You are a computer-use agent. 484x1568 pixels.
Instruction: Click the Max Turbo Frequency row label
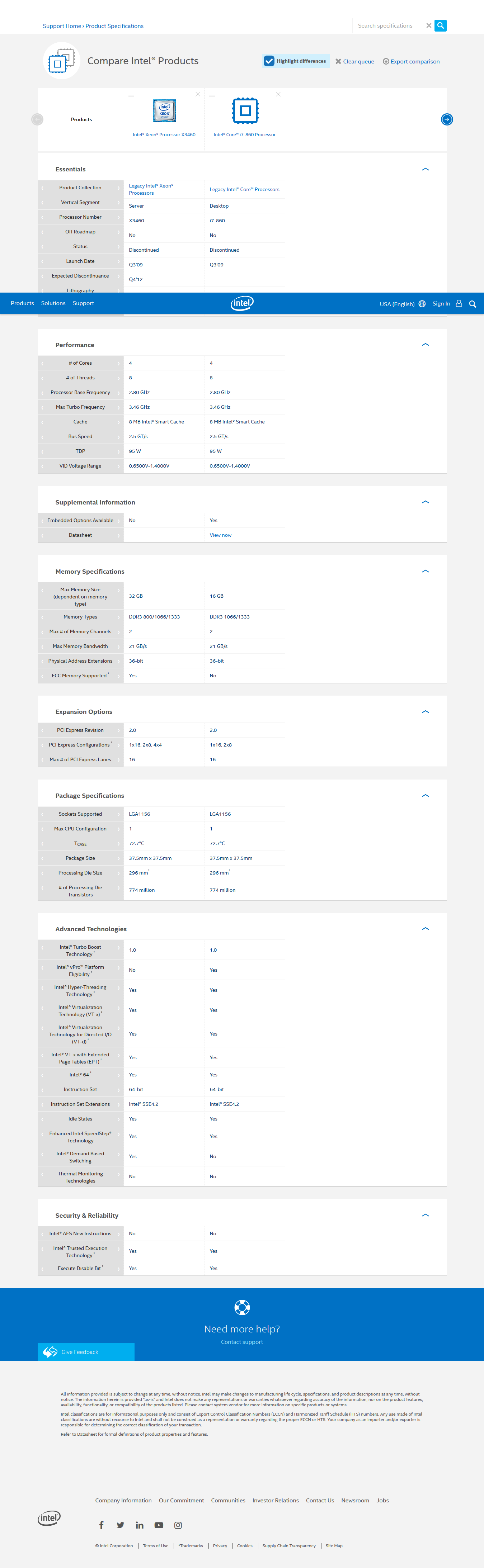(80, 407)
